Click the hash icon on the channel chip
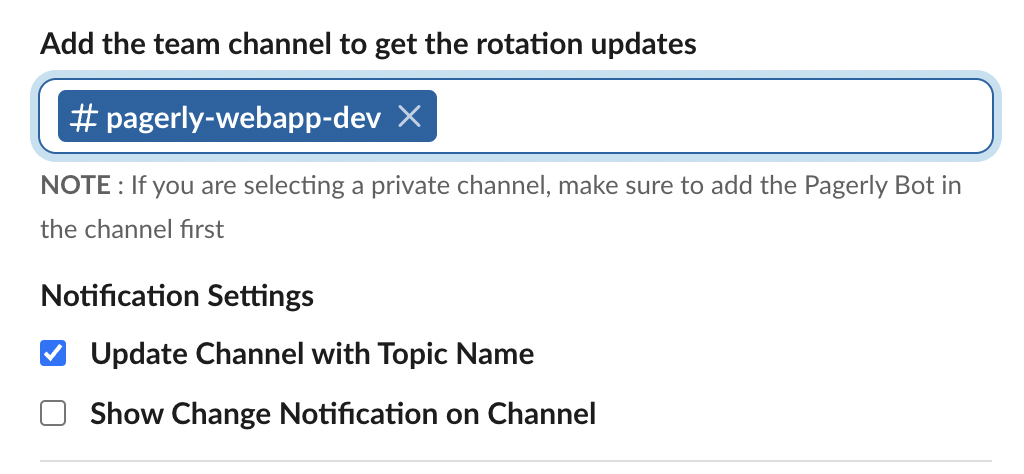Image resolution: width=1024 pixels, height=474 pixels. 85,118
